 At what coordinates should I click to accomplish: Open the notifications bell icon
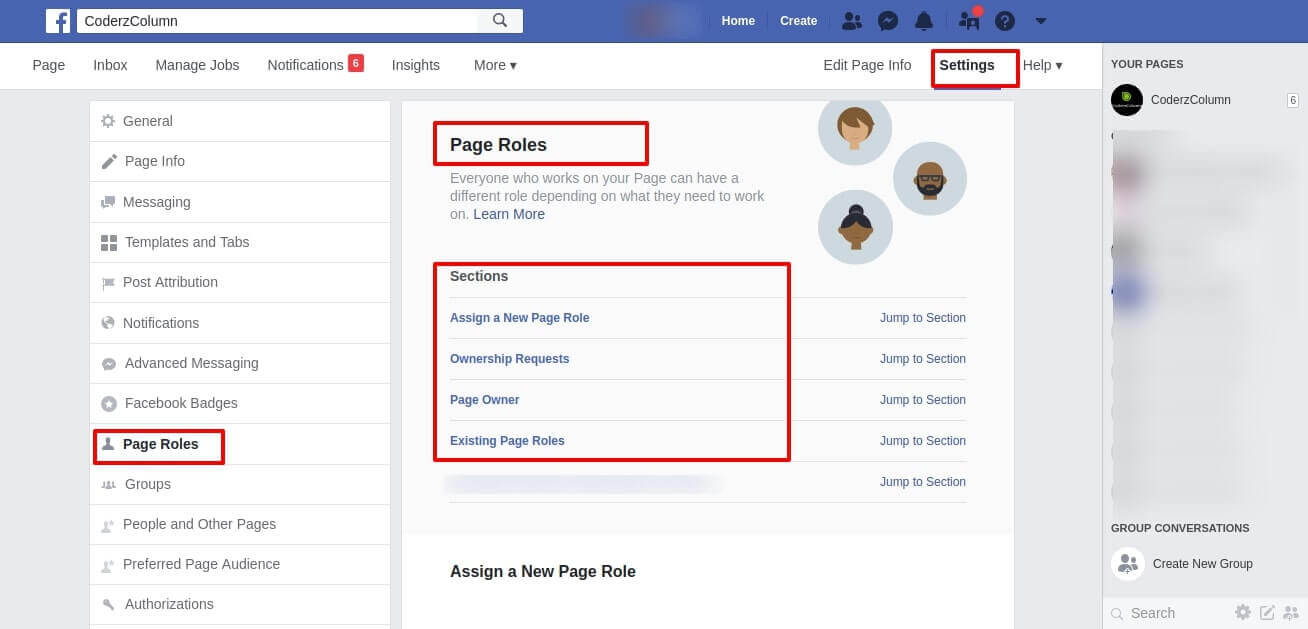coord(924,21)
